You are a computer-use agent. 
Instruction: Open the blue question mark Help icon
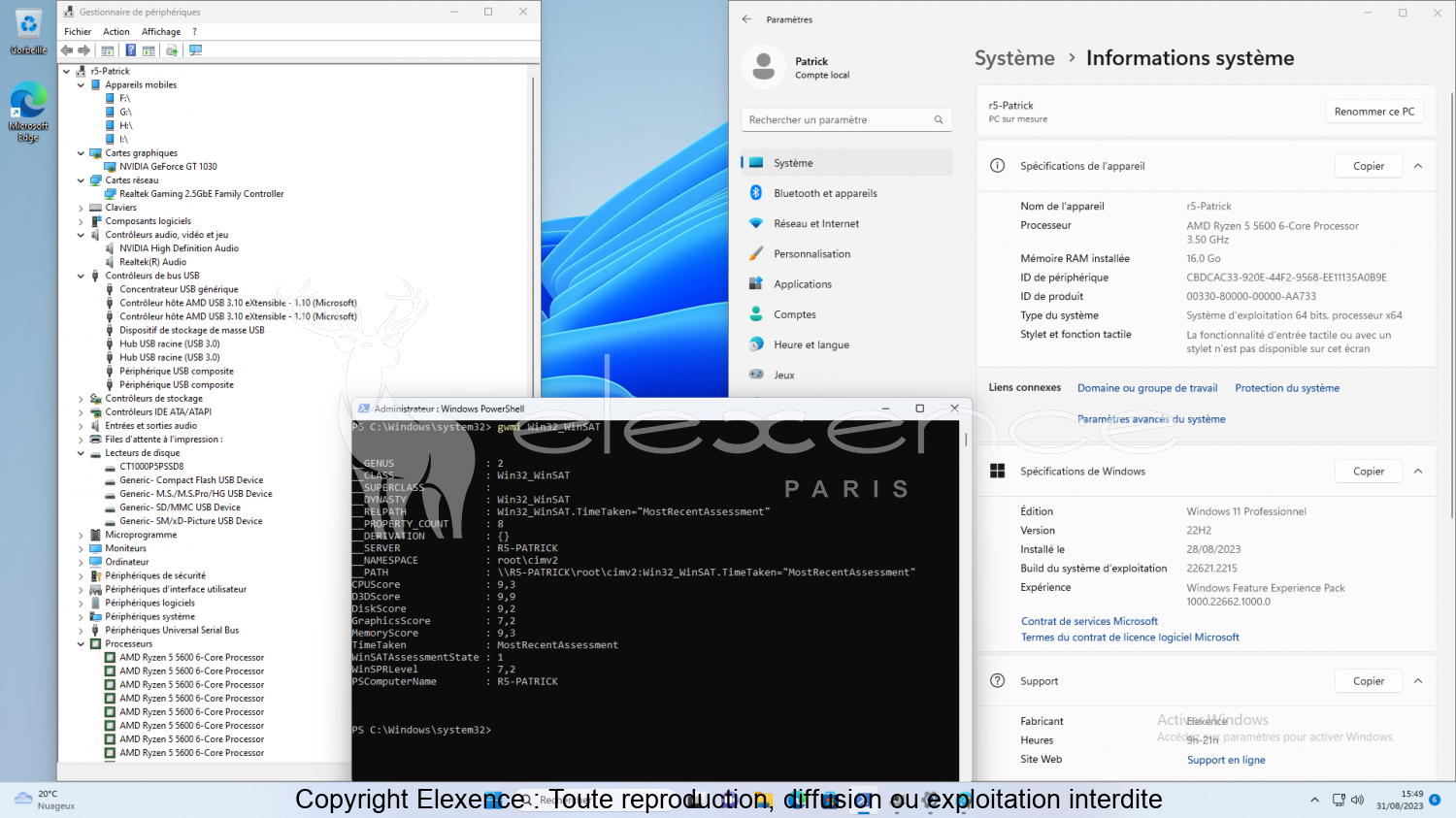[130, 50]
